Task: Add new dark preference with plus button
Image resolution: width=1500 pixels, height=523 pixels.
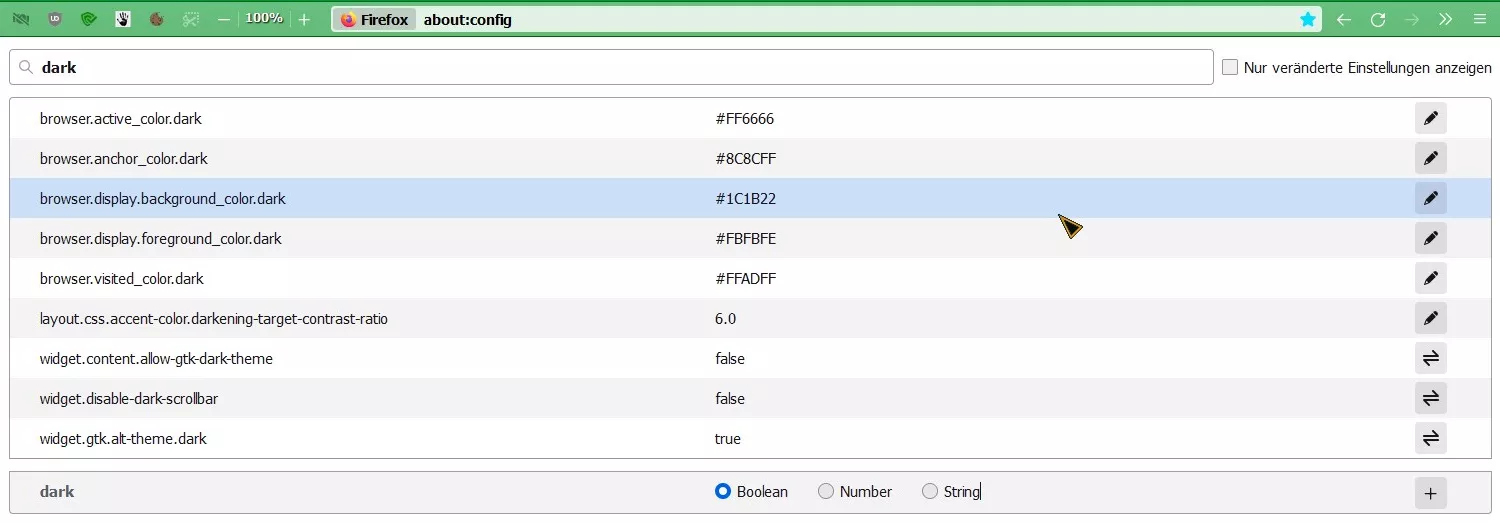Action: pyautogui.click(x=1431, y=492)
